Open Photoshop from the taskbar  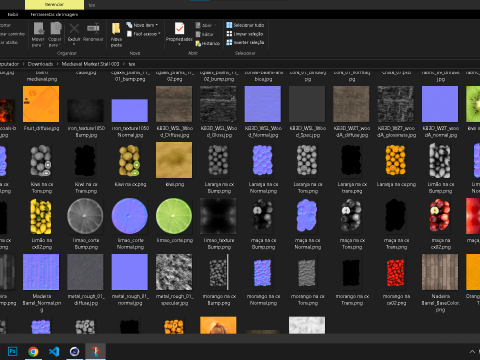(12, 351)
